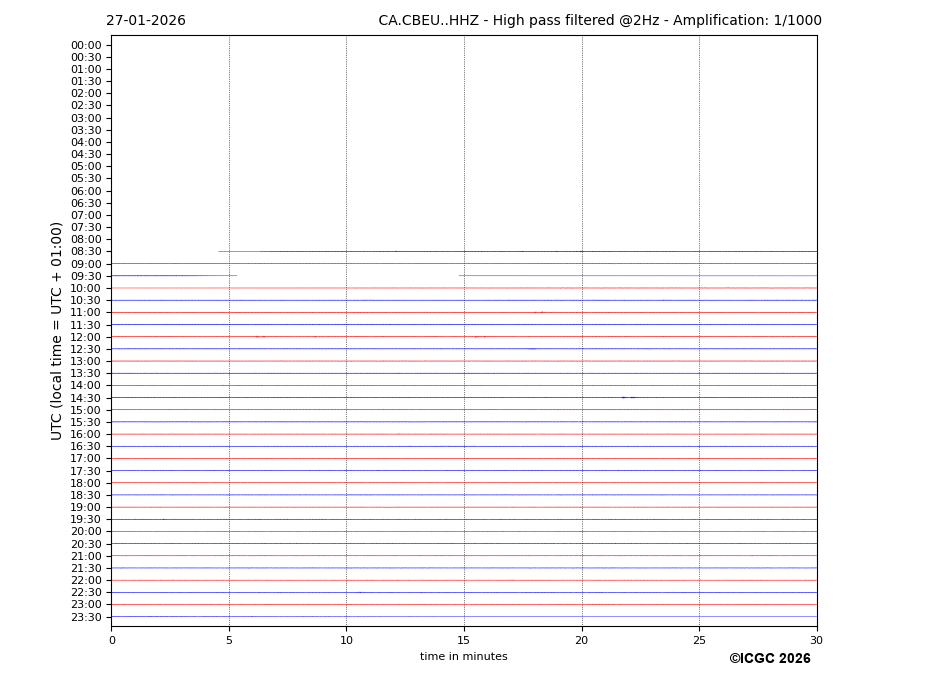
Task: Click the CA.CBEU..HHZ plot title
Action: (x=599, y=21)
